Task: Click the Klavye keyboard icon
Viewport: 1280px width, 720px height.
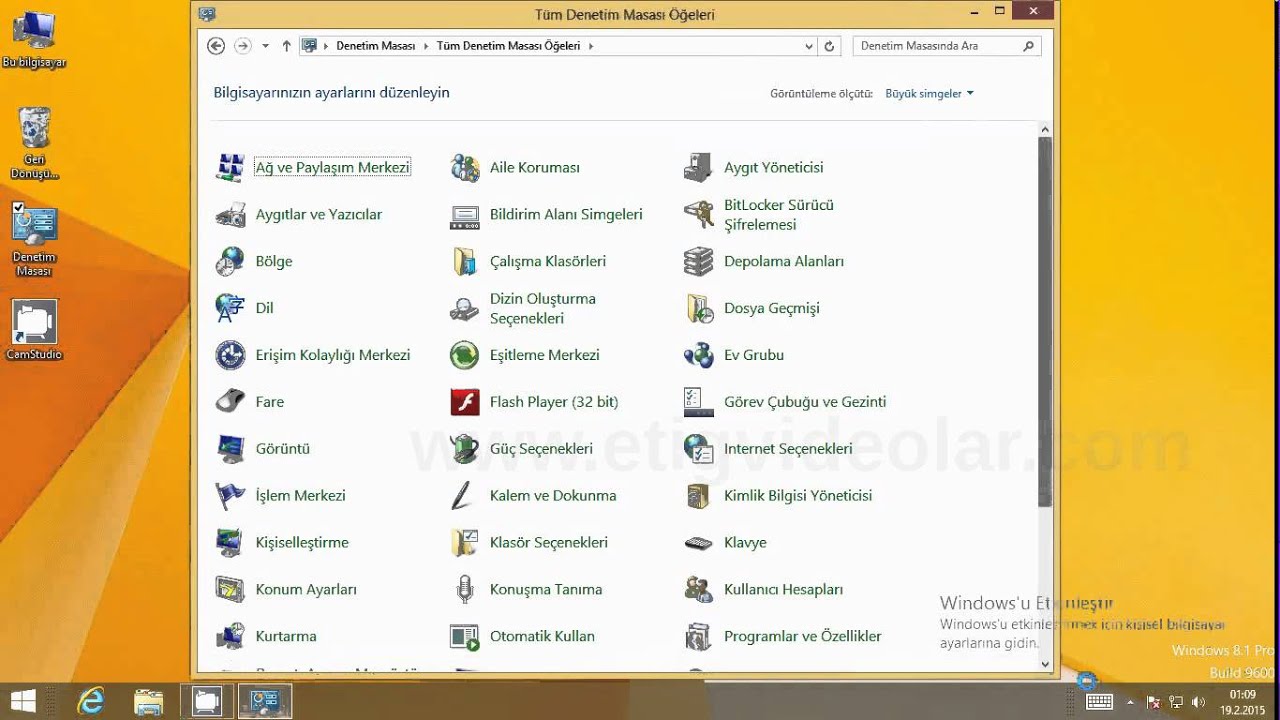Action: coord(698,543)
